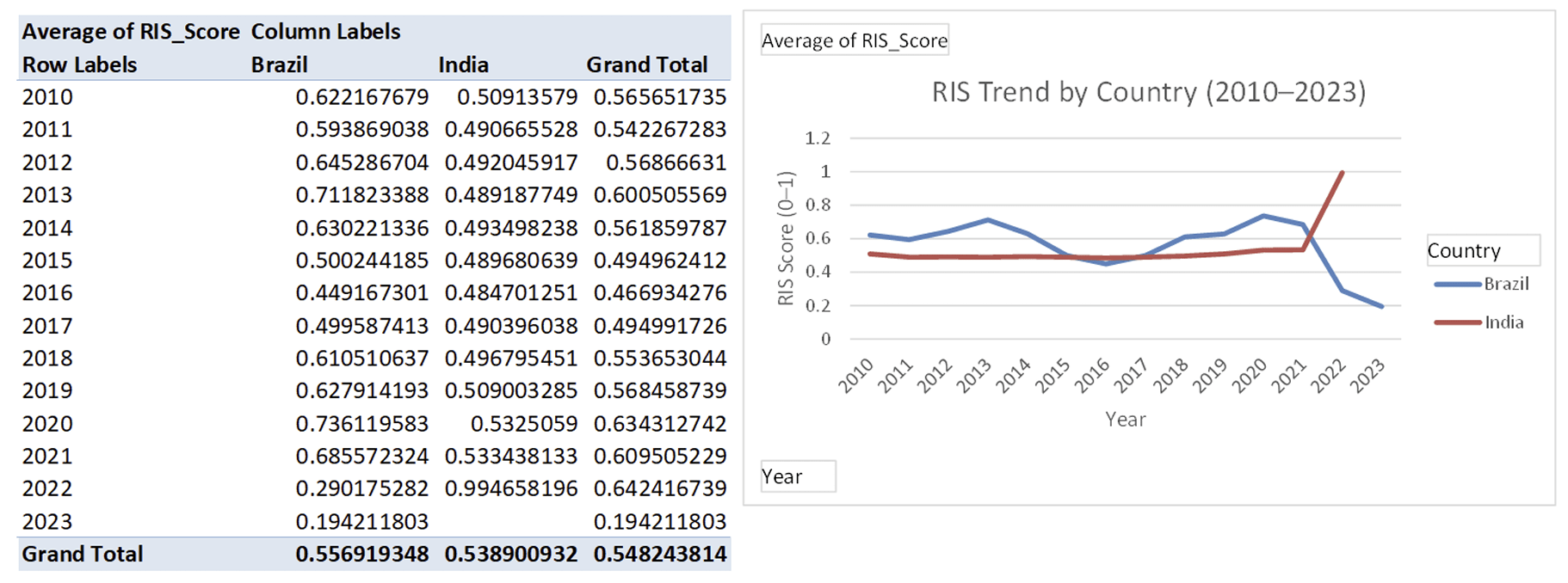Select cell with value 0.56866631
The height and width of the screenshot is (583, 1568).
[666, 163]
